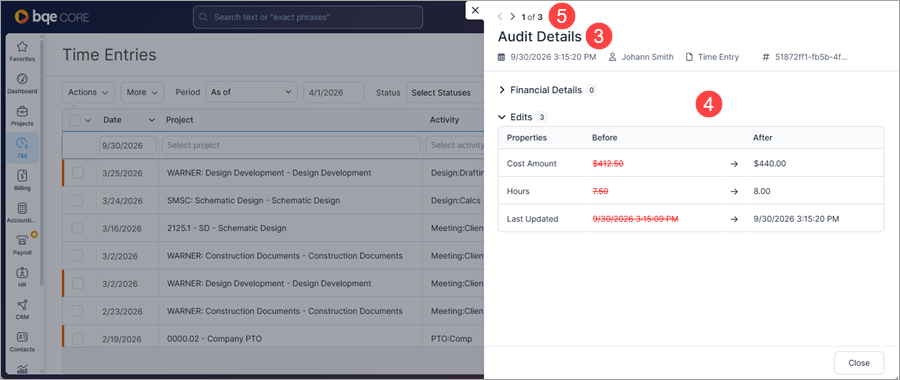This screenshot has height=380, width=900.
Task: Open the Date column sort dropdown
Action: (152, 120)
